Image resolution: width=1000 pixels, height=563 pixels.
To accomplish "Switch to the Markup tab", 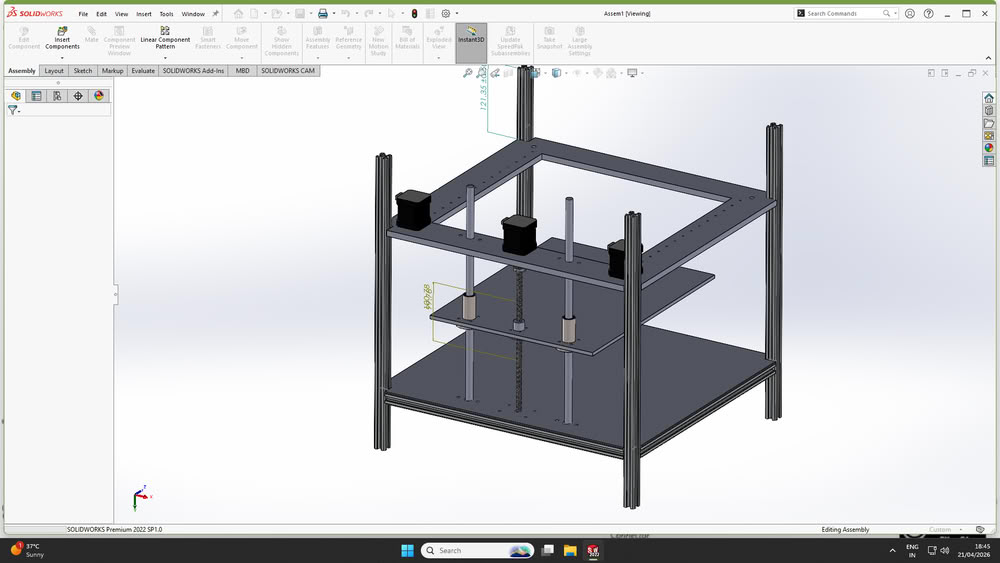I will point(112,71).
